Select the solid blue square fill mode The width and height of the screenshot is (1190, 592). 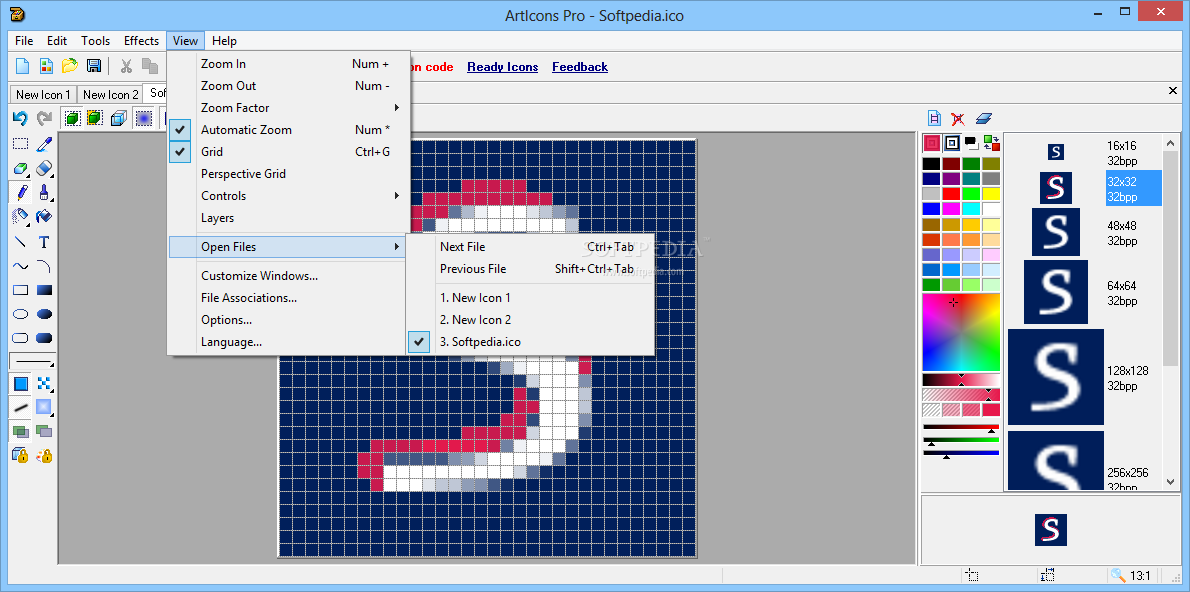point(20,384)
